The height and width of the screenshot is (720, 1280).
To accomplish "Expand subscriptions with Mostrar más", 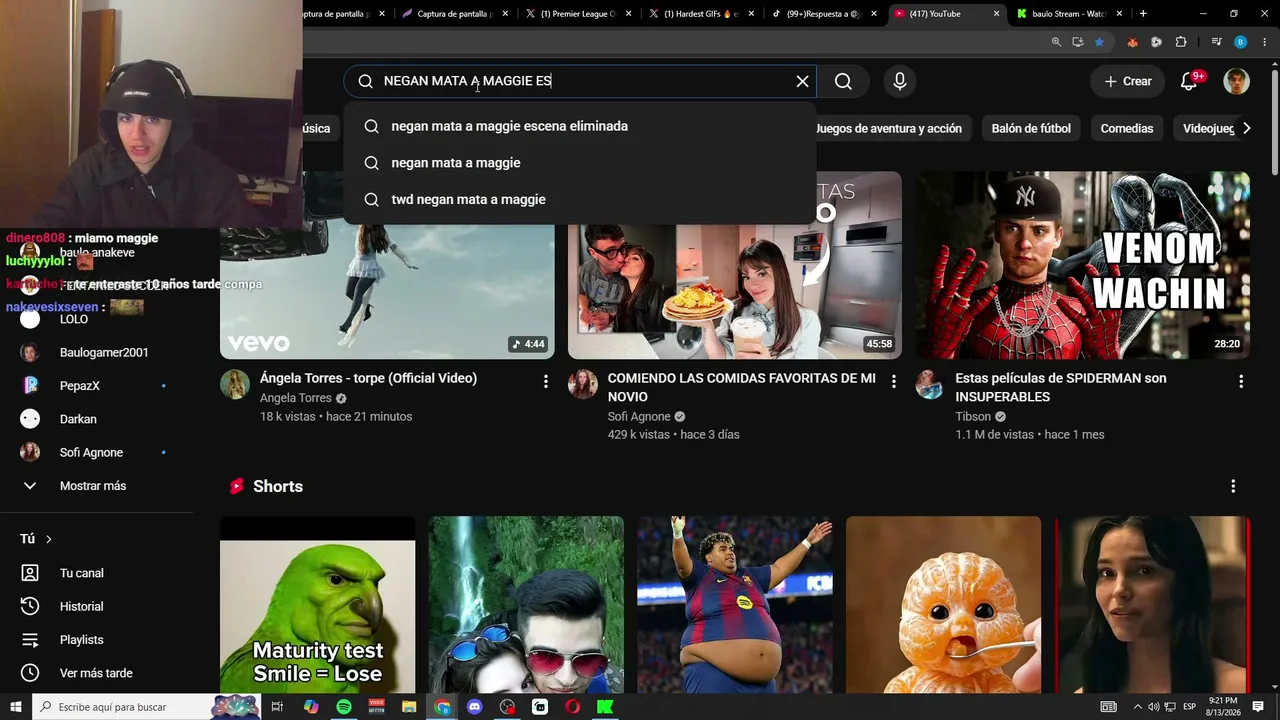I will tap(93, 486).
